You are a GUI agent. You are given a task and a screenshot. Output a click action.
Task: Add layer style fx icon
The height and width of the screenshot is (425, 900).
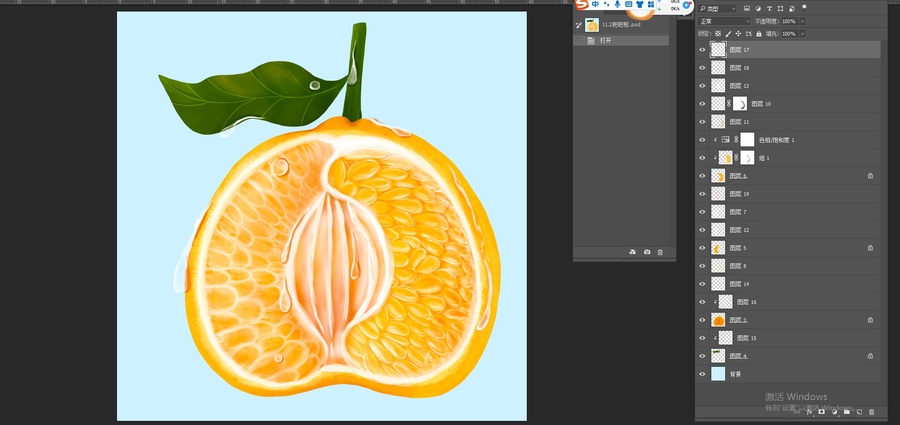(x=810, y=412)
